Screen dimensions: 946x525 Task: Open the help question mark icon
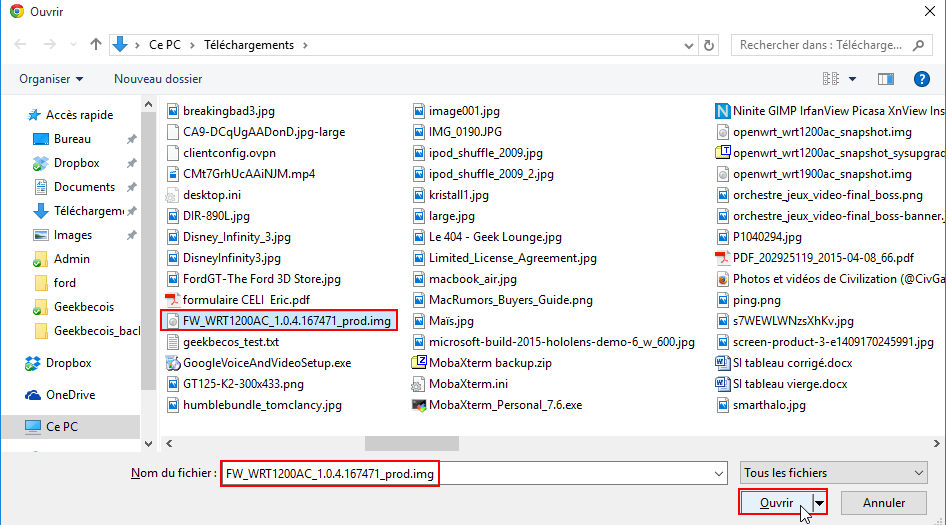921,79
